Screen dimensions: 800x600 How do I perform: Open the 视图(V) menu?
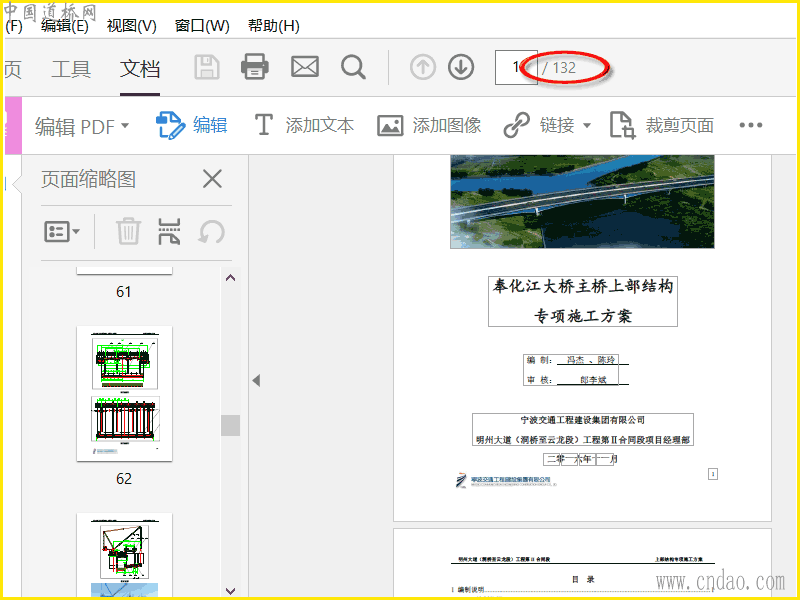click(x=132, y=26)
